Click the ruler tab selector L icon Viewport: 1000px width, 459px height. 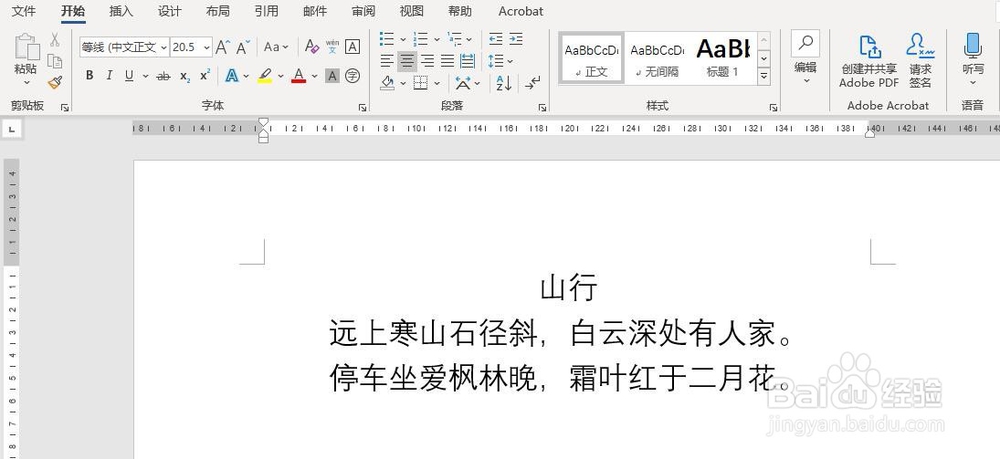(x=13, y=130)
